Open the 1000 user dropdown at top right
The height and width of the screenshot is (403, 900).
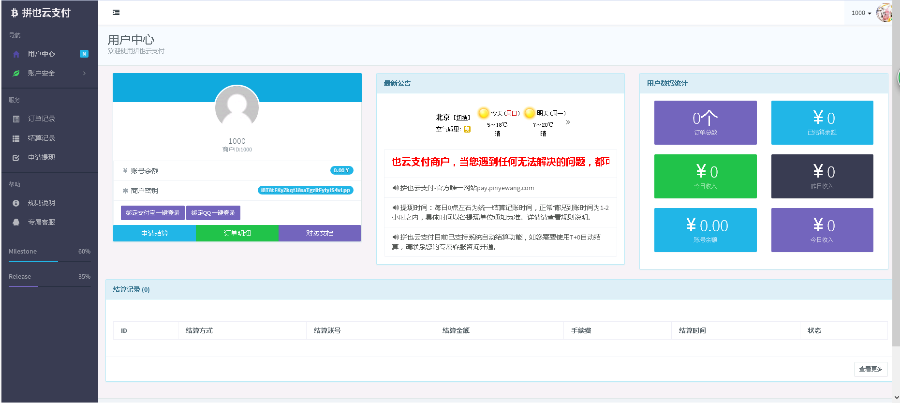click(x=860, y=13)
